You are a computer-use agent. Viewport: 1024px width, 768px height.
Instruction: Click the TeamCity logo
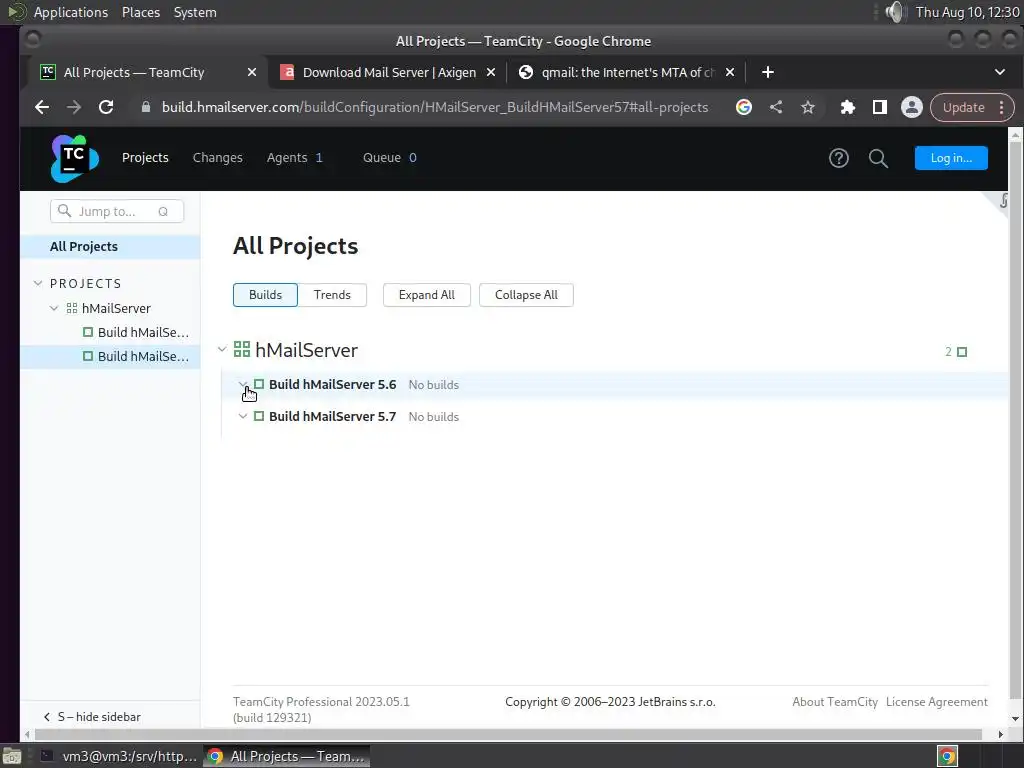[74, 158]
